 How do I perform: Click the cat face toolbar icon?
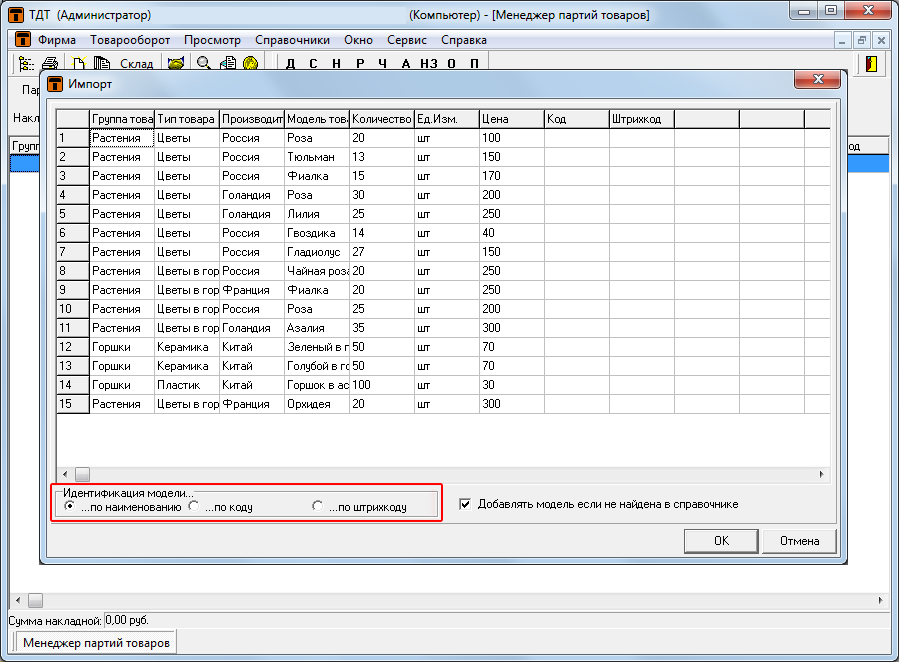(x=175, y=64)
